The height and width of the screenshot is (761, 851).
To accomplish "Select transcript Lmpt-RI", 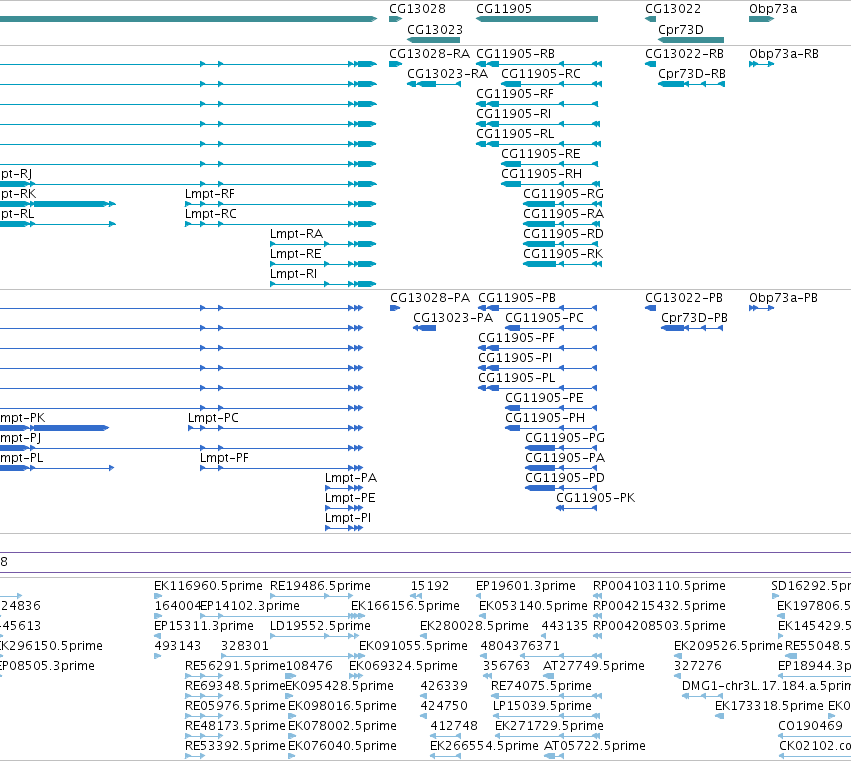I will pyautogui.click(x=294, y=274).
